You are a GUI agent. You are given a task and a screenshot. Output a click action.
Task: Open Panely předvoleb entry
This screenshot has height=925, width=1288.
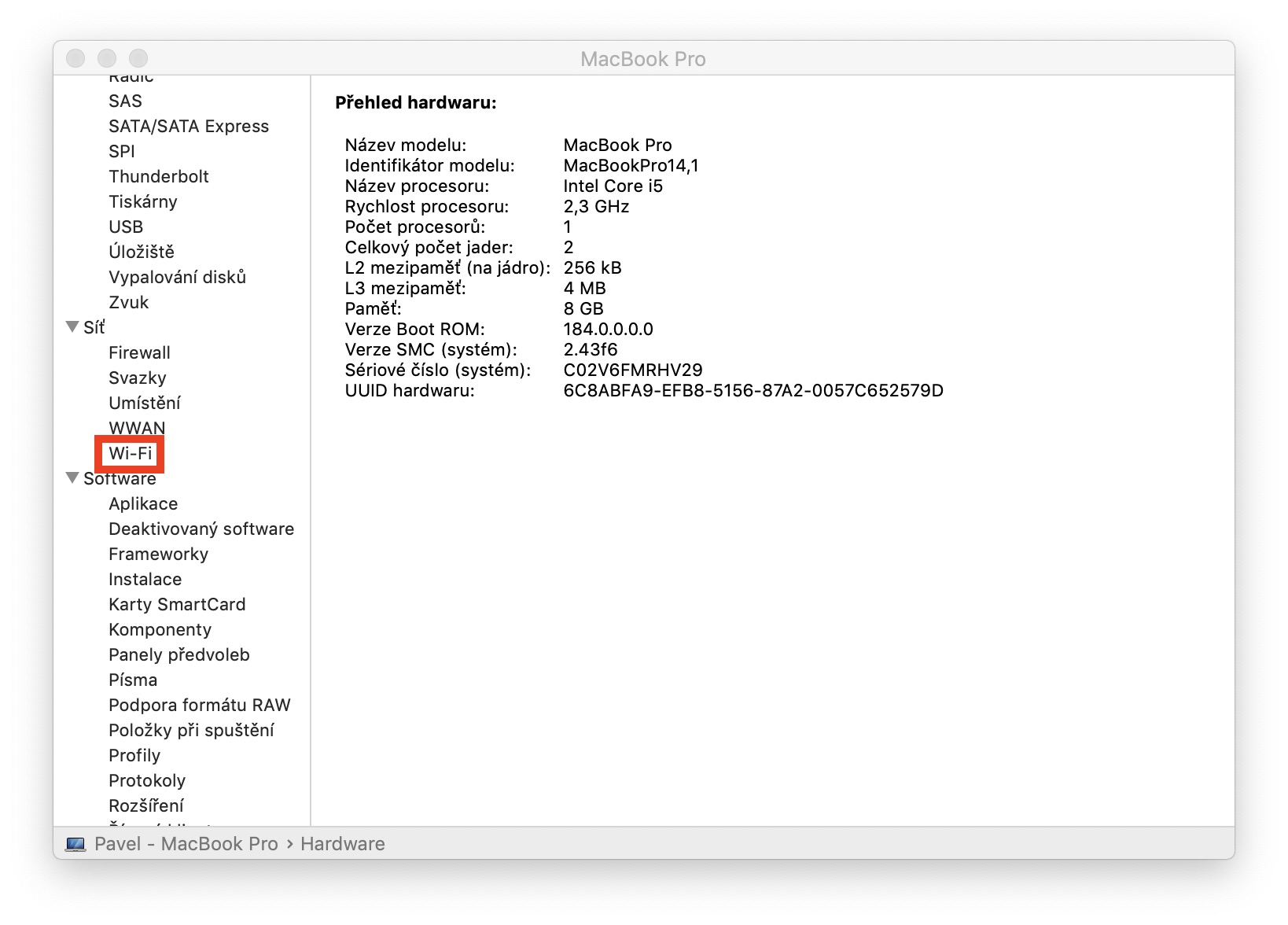pyautogui.click(x=179, y=654)
